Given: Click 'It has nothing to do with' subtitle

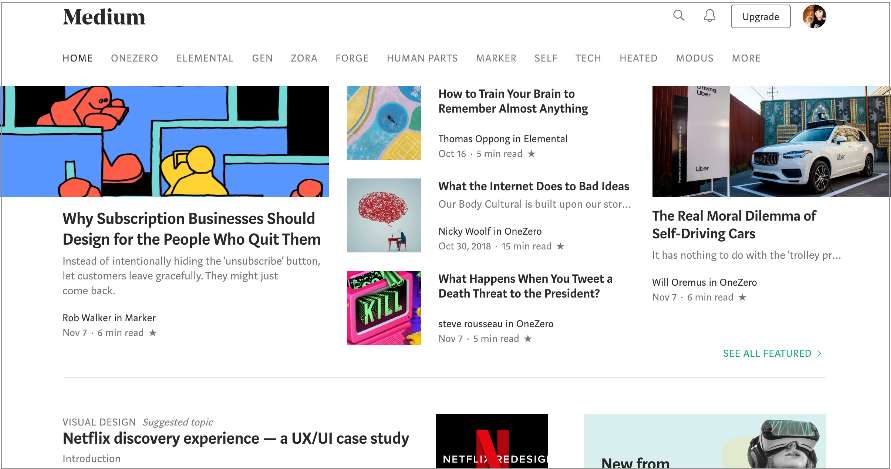Looking at the screenshot, I should coord(746,255).
